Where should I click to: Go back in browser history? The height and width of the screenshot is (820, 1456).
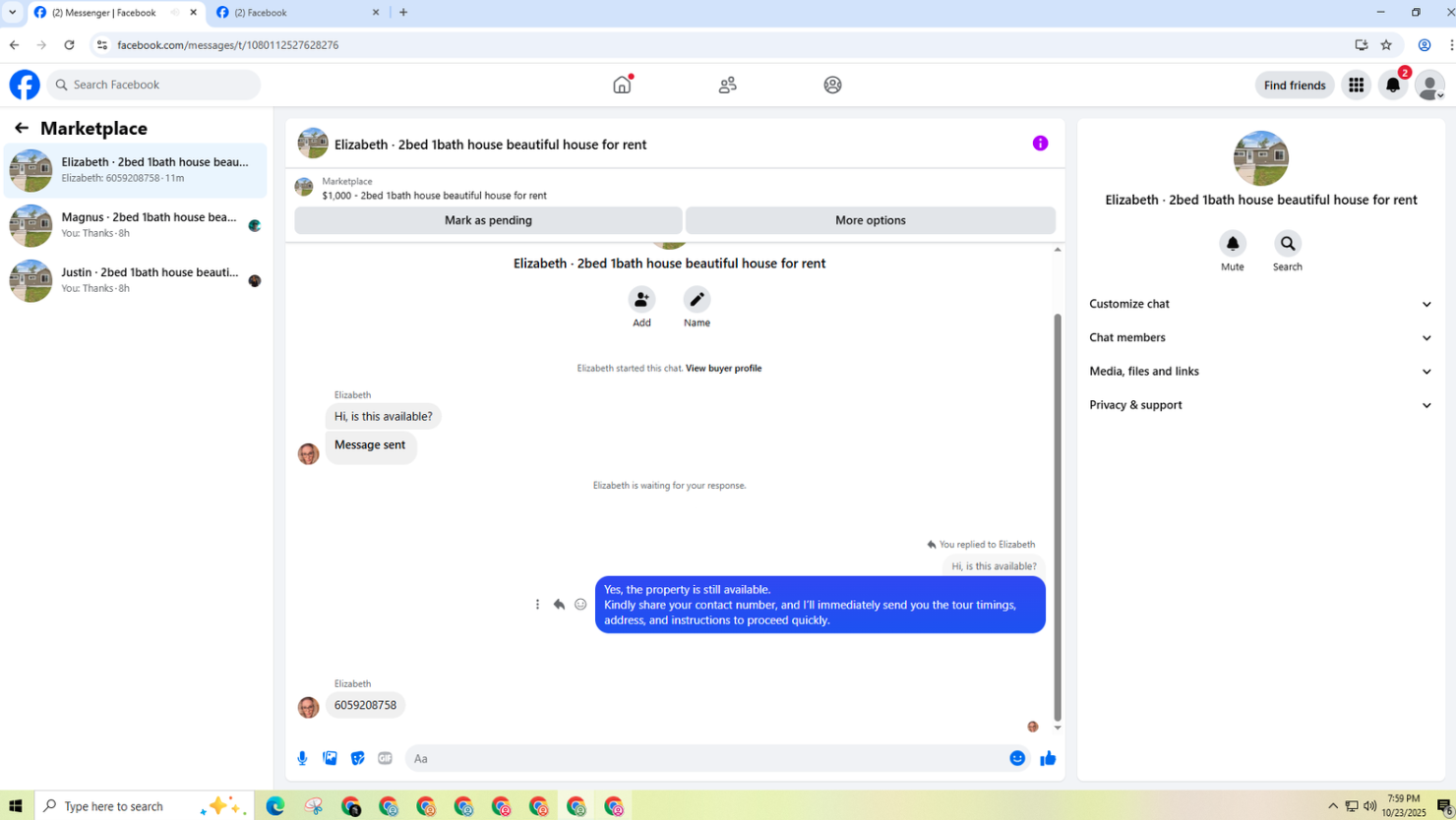pos(14,45)
